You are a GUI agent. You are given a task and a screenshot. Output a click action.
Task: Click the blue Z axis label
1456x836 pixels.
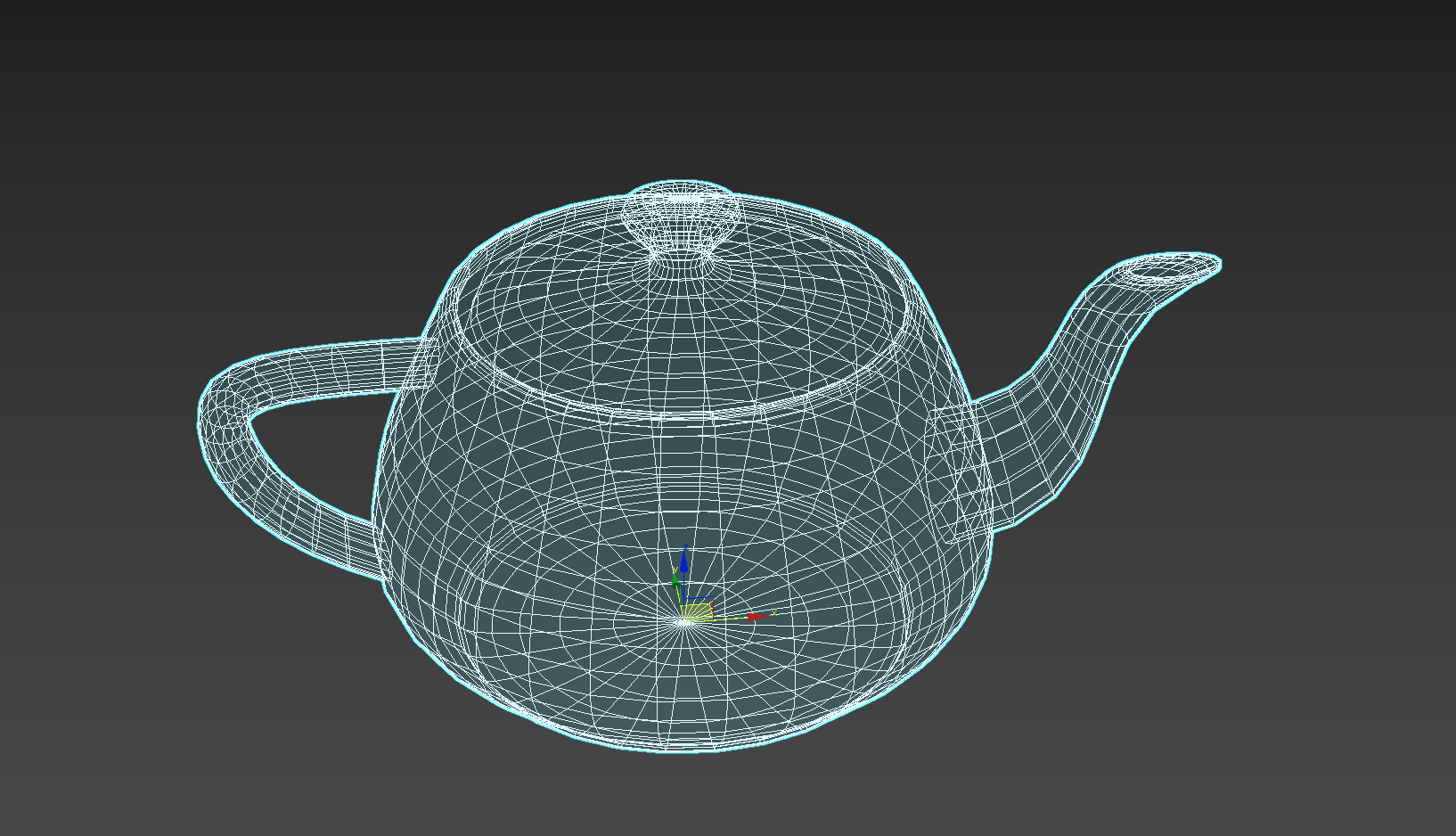tap(685, 545)
